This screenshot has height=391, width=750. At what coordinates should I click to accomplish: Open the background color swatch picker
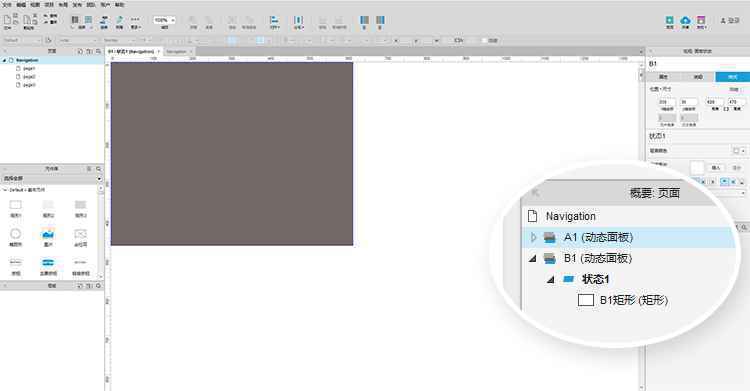tap(739, 151)
